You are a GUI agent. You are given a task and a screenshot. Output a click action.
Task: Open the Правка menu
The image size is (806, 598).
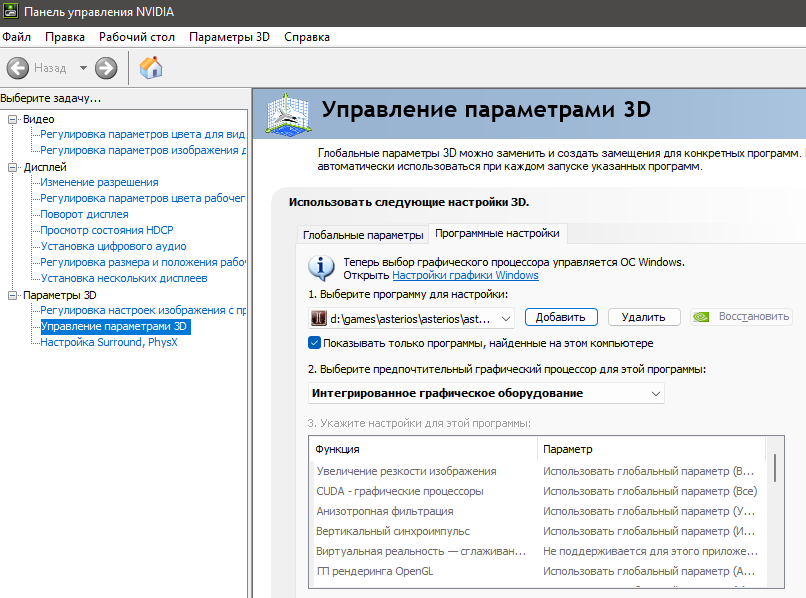(x=65, y=37)
